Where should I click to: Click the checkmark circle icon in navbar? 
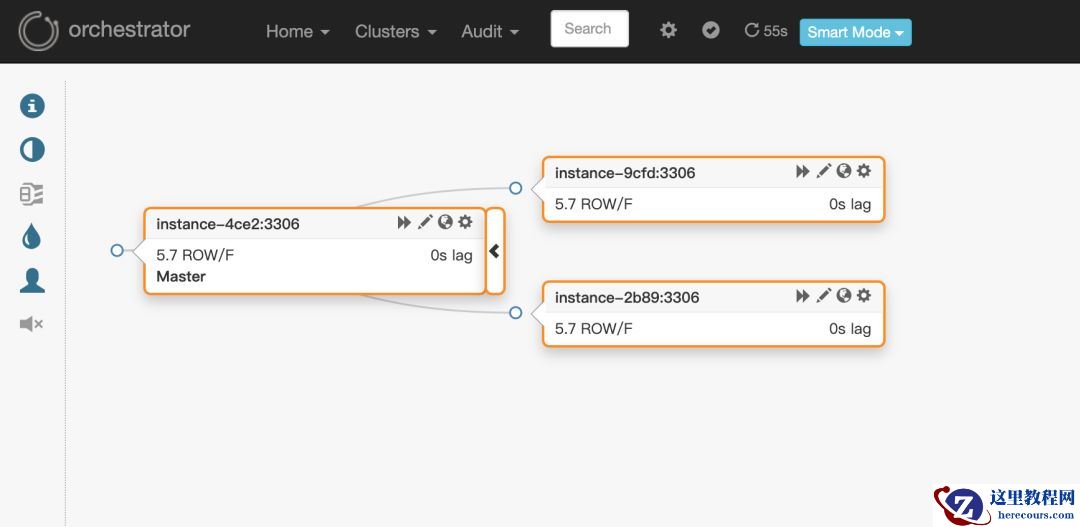tap(711, 31)
